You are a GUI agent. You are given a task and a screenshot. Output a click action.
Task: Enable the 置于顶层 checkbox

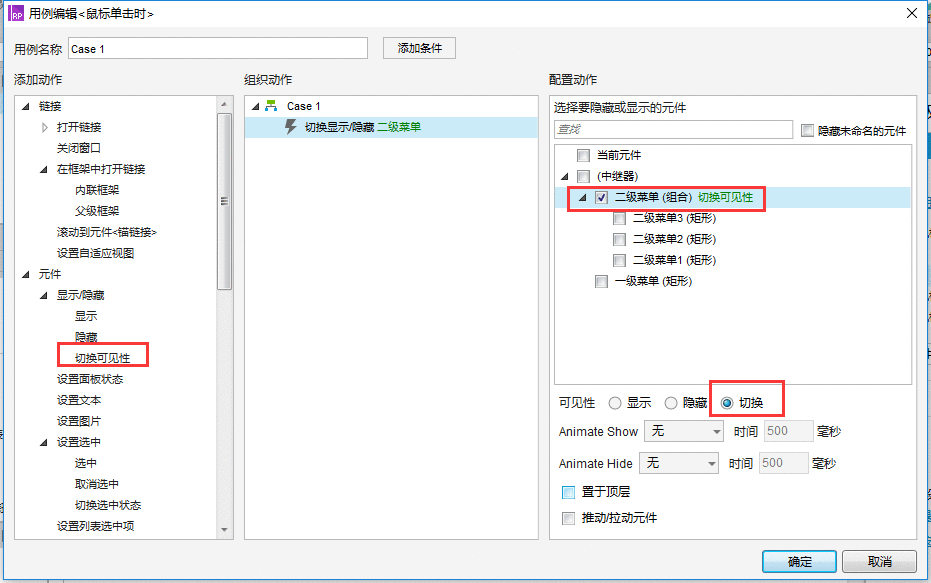tap(568, 492)
